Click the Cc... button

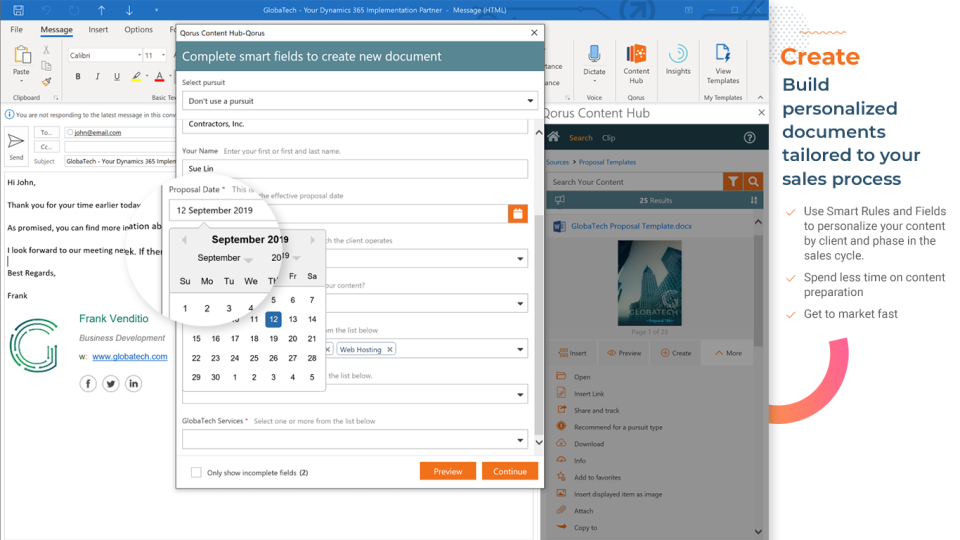[47, 147]
